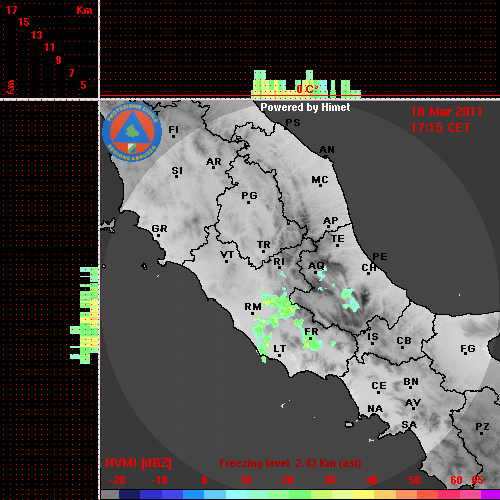Click the PS city label
Image resolution: width=500 pixels, height=500 pixels.
(293, 122)
